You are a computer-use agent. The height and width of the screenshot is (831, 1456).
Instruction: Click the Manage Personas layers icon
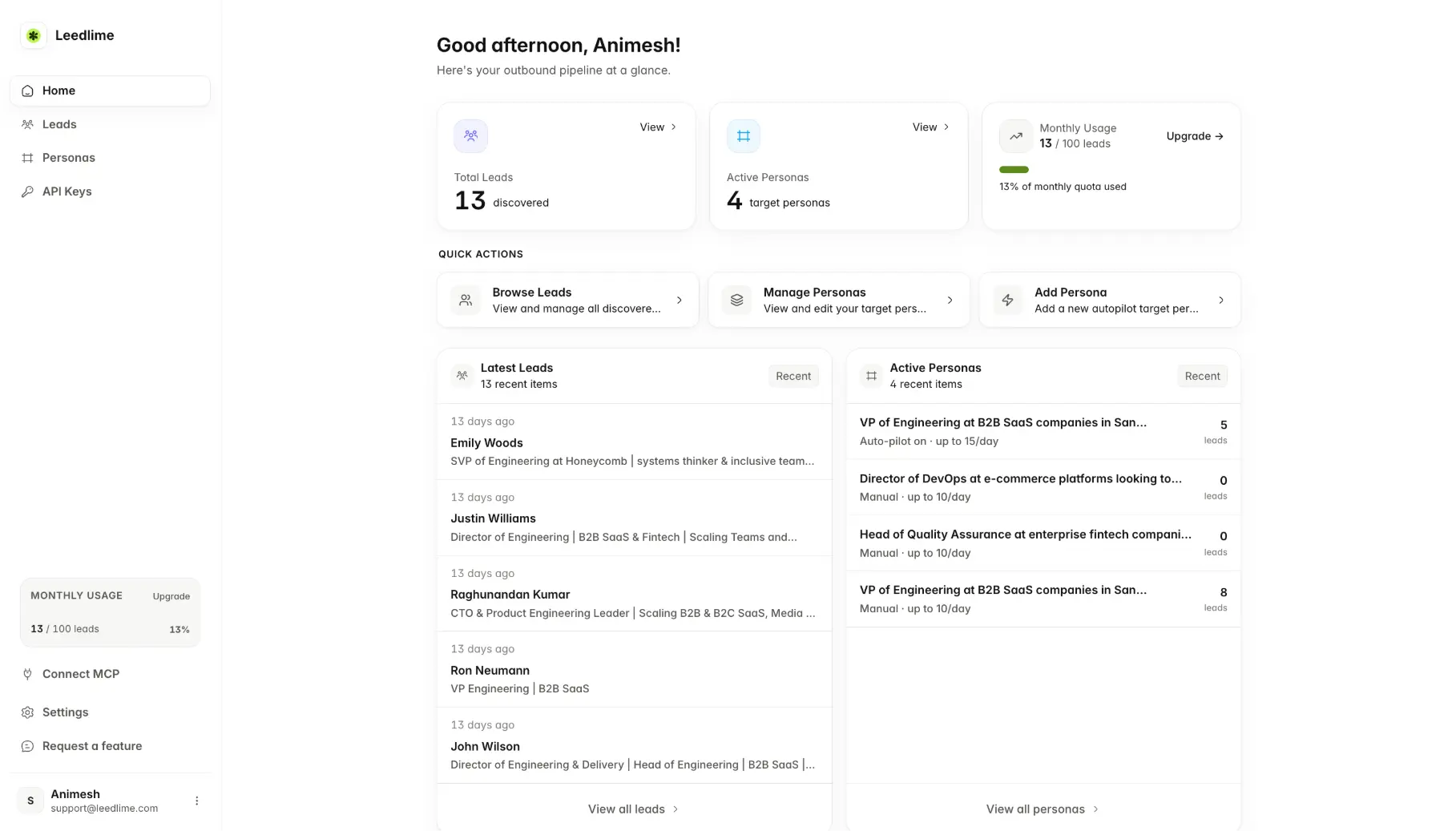[x=736, y=300]
